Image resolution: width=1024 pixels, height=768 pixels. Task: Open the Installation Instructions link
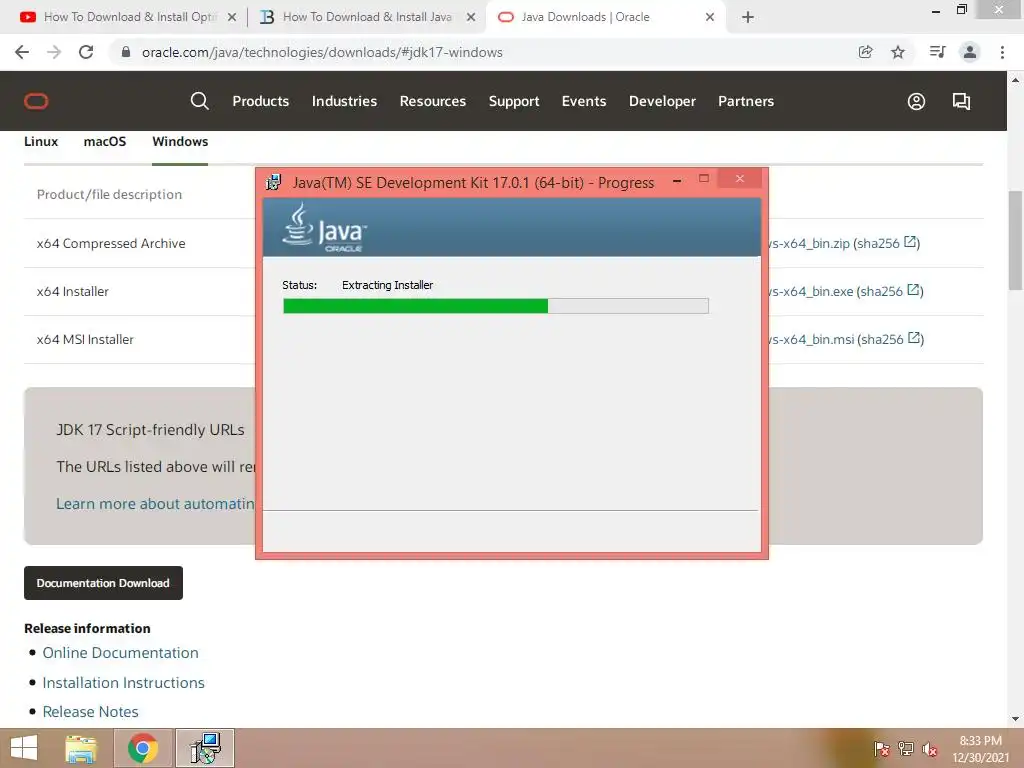(x=123, y=682)
